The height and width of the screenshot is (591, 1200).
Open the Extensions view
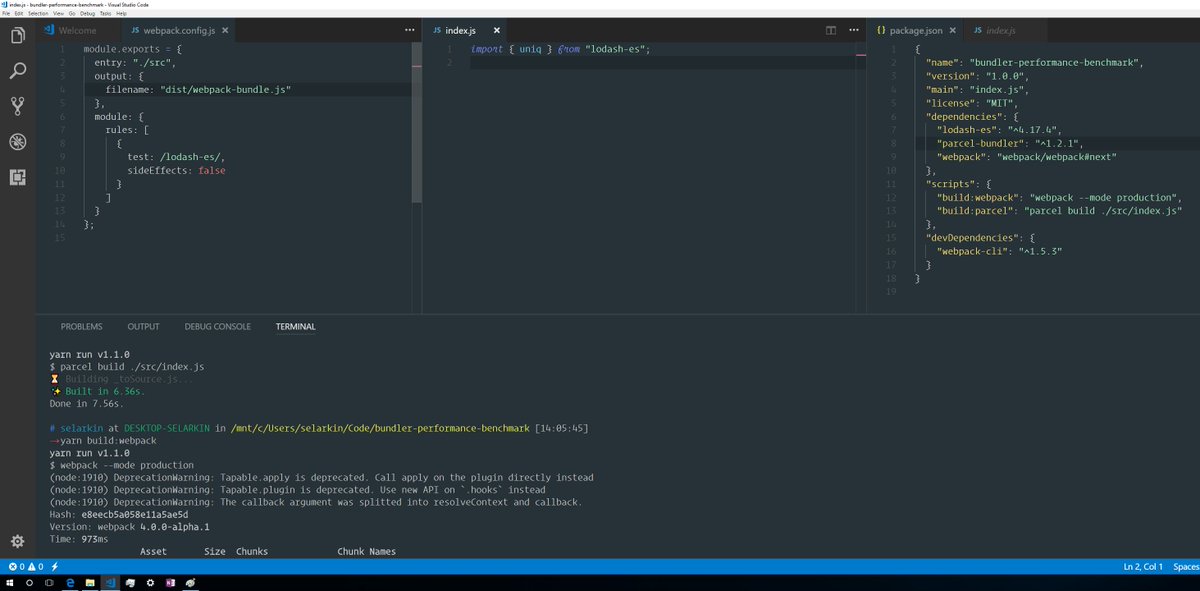(x=17, y=177)
